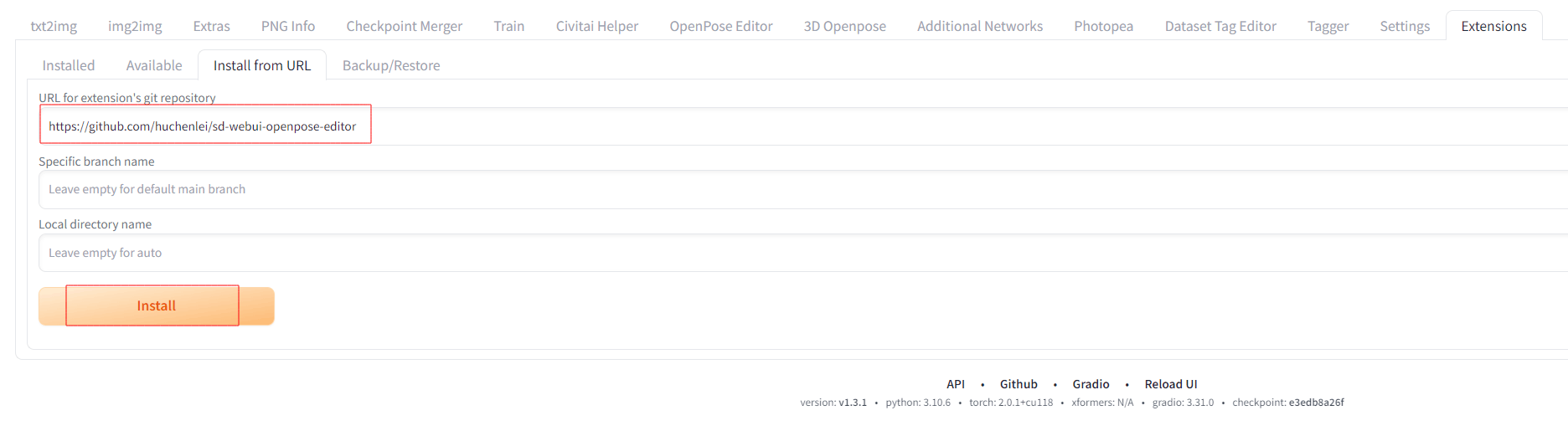Open the txt2img tab
The width and height of the screenshot is (1568, 431).
[54, 26]
